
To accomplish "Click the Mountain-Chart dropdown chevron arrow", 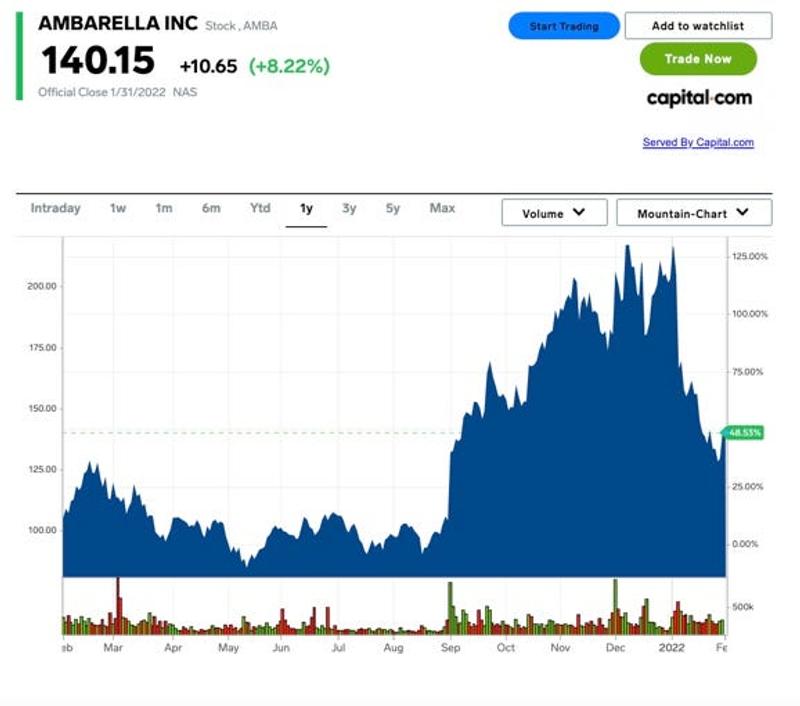I will (x=742, y=212).
